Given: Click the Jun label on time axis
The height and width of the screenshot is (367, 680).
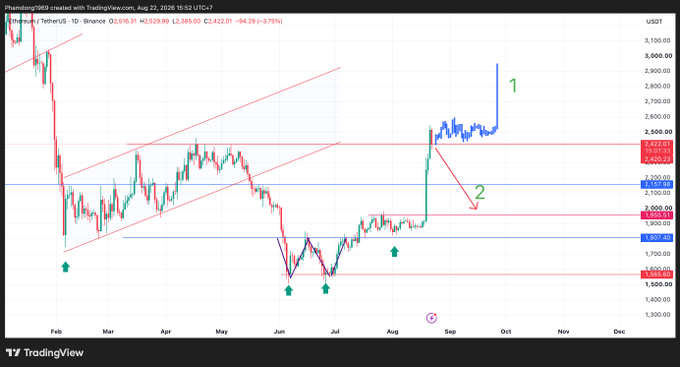Looking at the screenshot, I should point(279,331).
